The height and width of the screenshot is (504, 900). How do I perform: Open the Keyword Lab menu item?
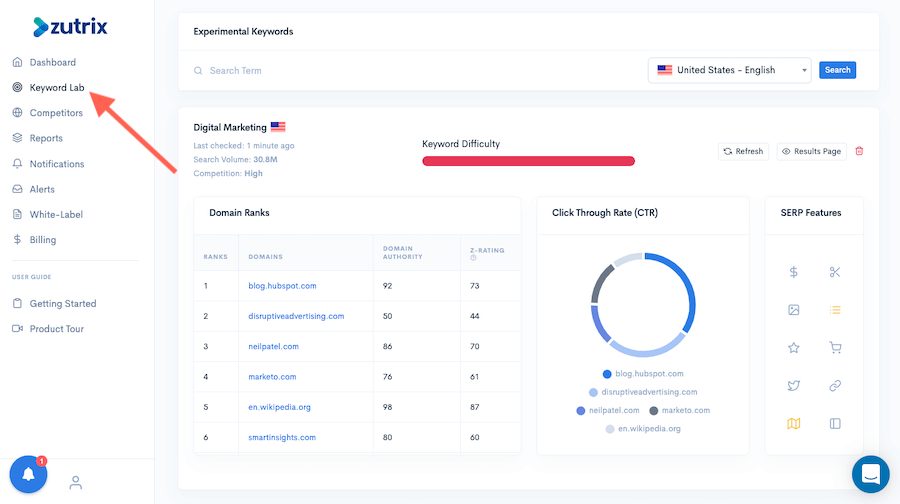57,87
